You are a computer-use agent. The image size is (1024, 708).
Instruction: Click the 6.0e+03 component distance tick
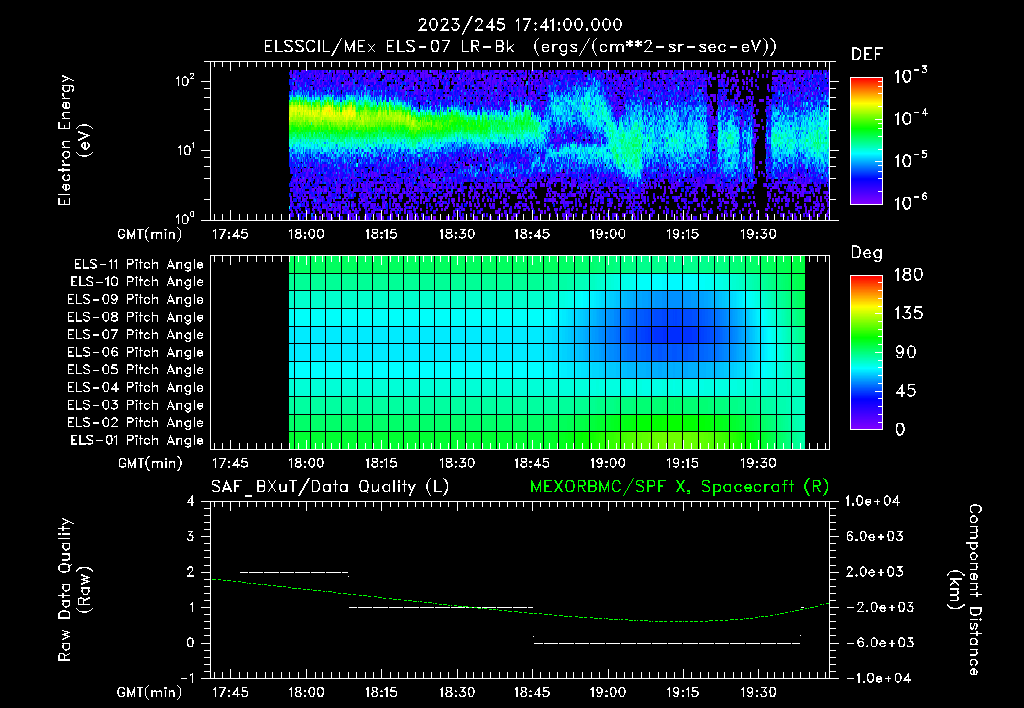pyautogui.click(x=874, y=536)
